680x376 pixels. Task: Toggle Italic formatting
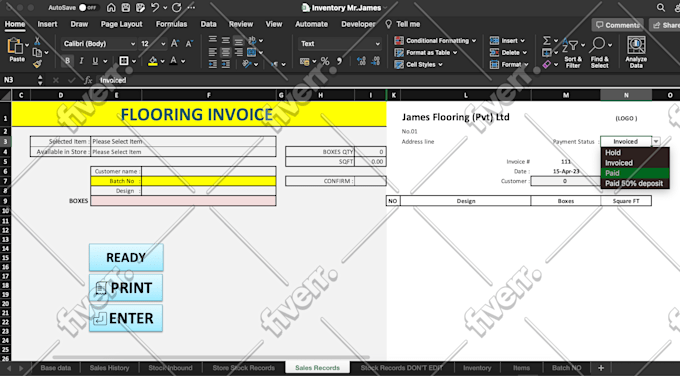(x=81, y=61)
